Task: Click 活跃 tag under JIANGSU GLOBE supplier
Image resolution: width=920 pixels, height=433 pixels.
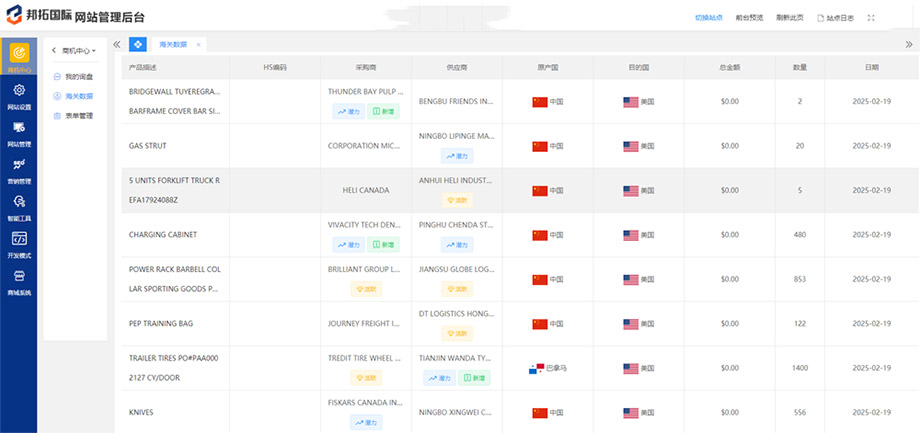Action: point(457,289)
